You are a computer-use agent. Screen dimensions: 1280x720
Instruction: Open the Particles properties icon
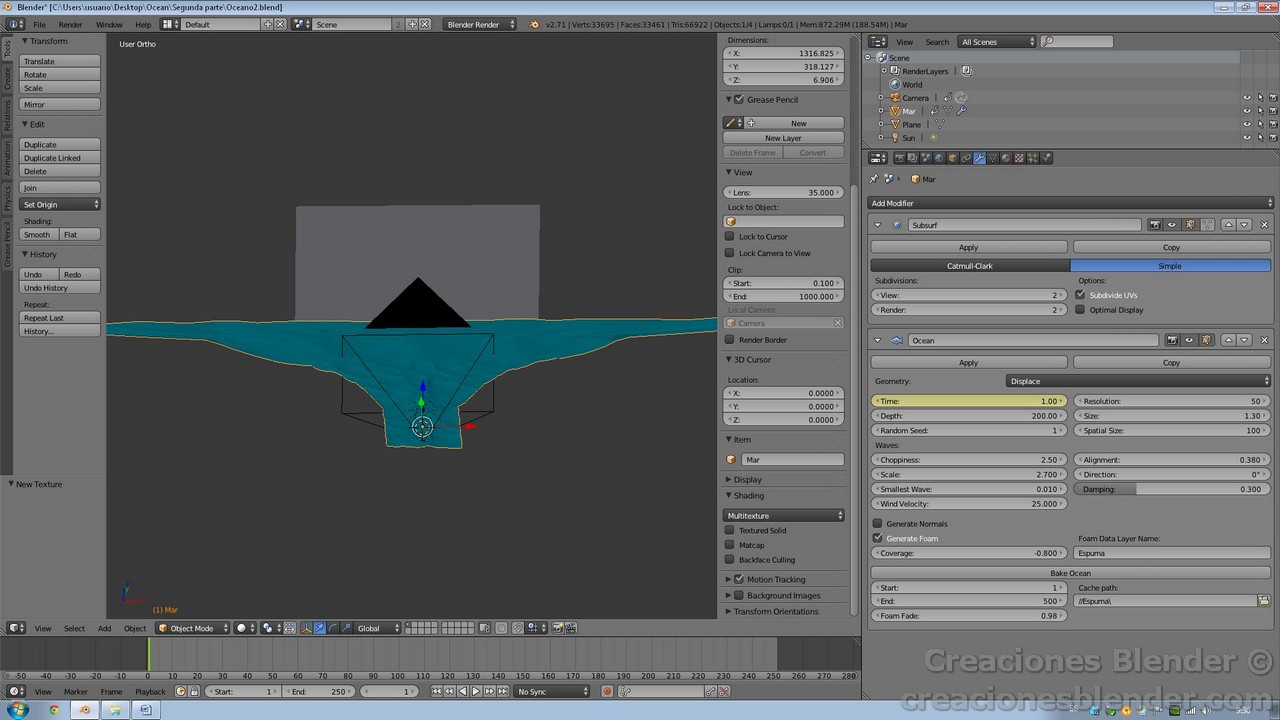[1032, 158]
